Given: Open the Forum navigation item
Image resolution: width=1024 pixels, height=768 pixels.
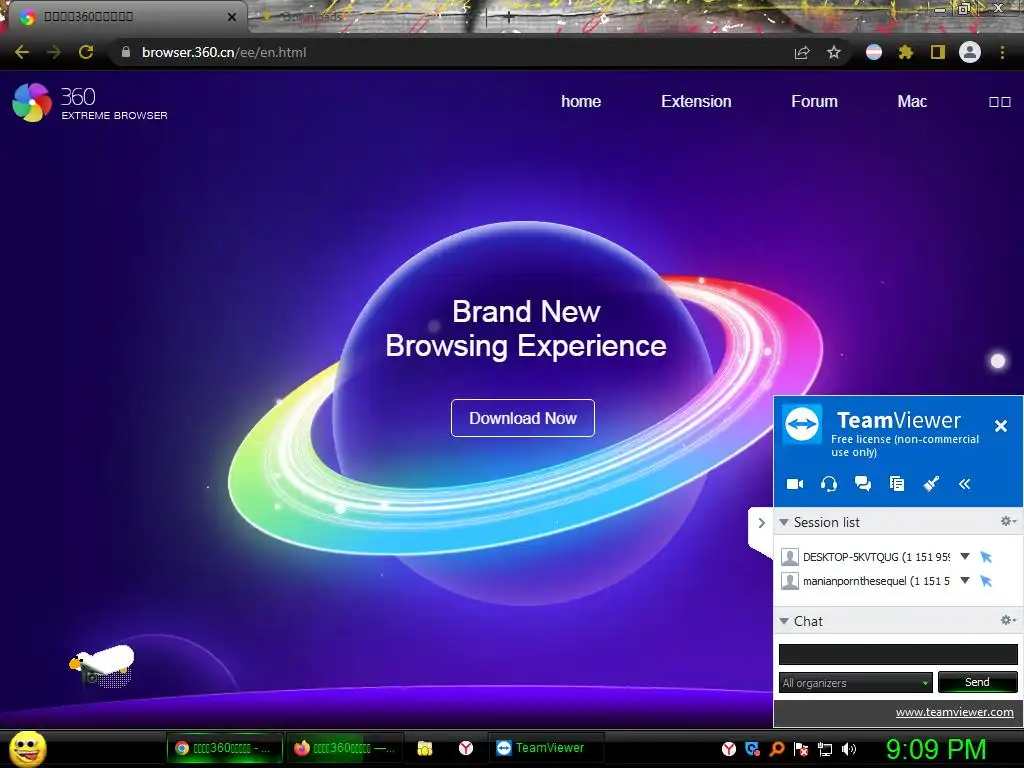Looking at the screenshot, I should [814, 101].
